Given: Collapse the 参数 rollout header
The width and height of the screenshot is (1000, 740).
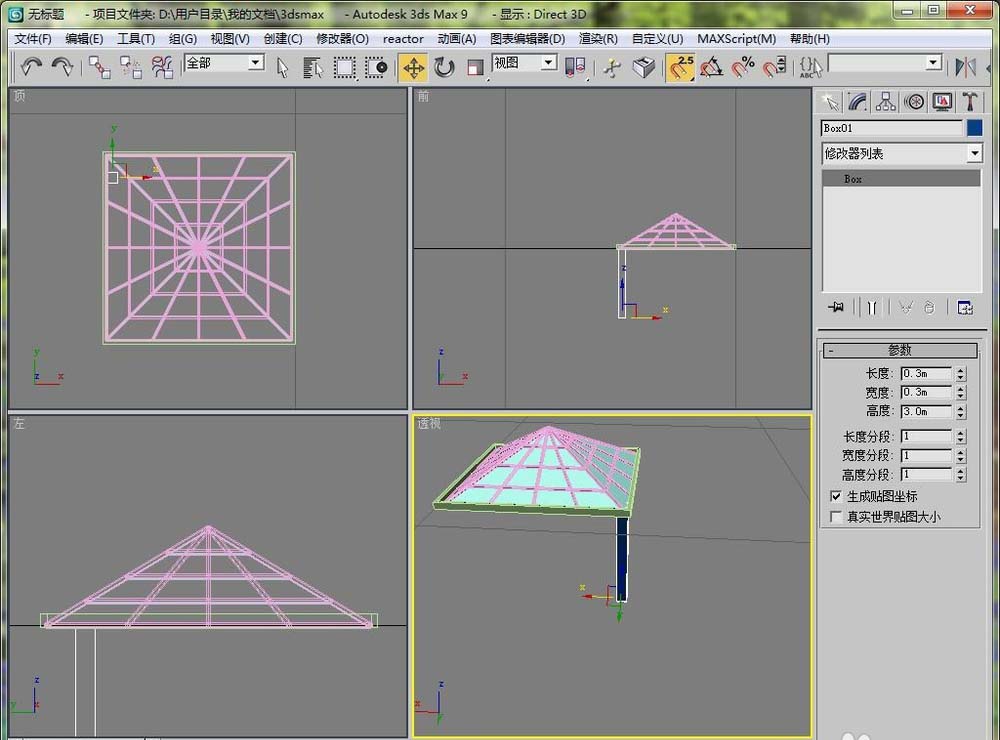Looking at the screenshot, I should (x=899, y=350).
